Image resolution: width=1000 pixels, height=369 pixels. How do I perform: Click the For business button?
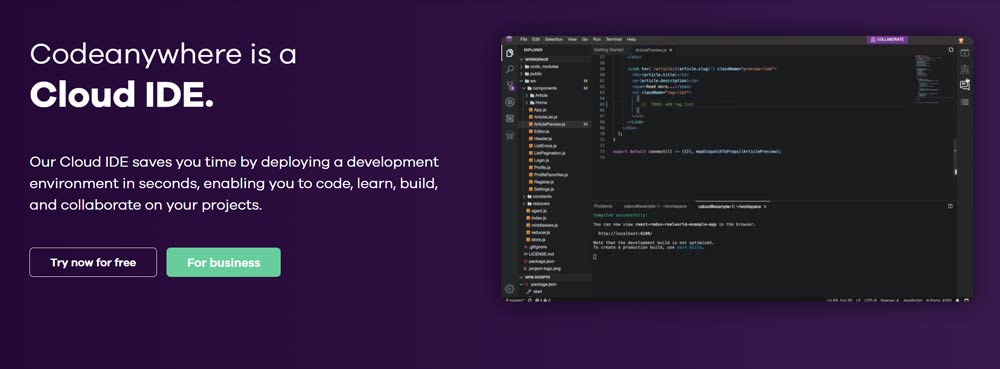[223, 262]
